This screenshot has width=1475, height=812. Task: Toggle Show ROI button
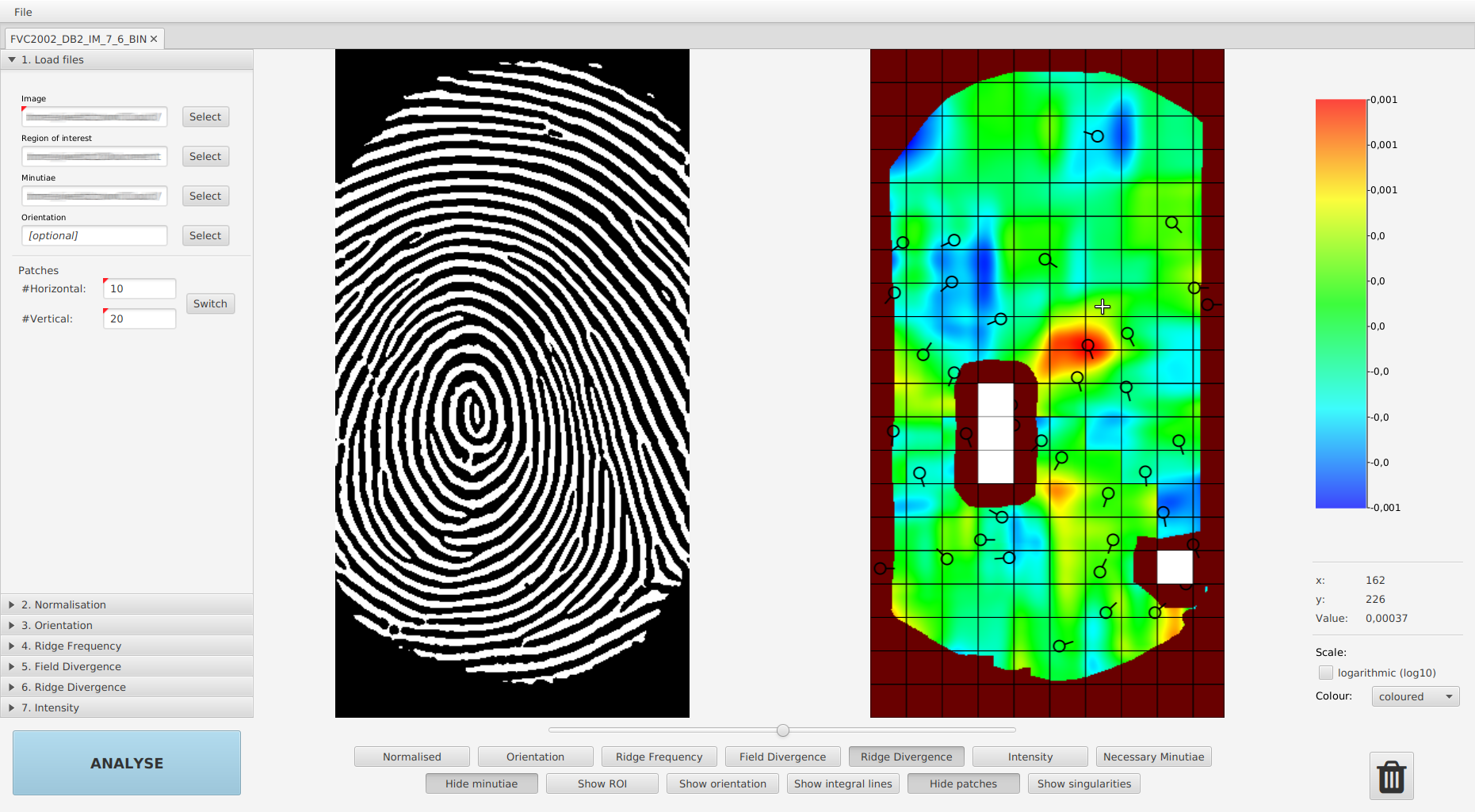602,783
